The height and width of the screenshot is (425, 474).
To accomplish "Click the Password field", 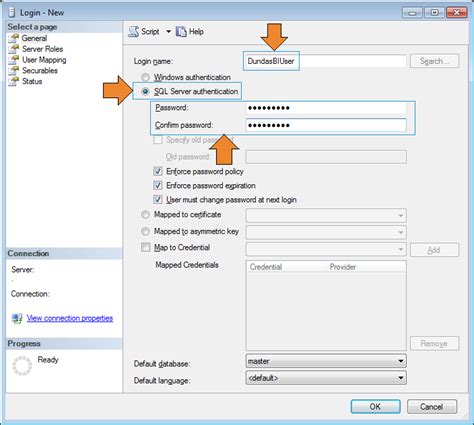I will (x=326, y=108).
